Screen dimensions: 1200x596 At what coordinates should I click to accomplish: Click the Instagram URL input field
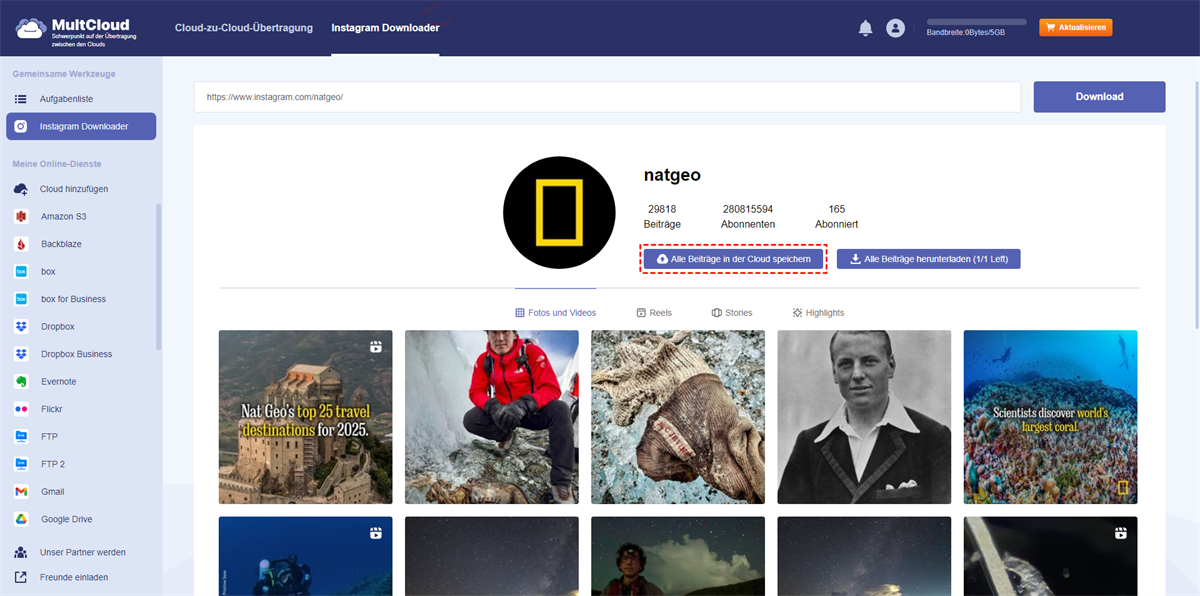click(x=607, y=97)
